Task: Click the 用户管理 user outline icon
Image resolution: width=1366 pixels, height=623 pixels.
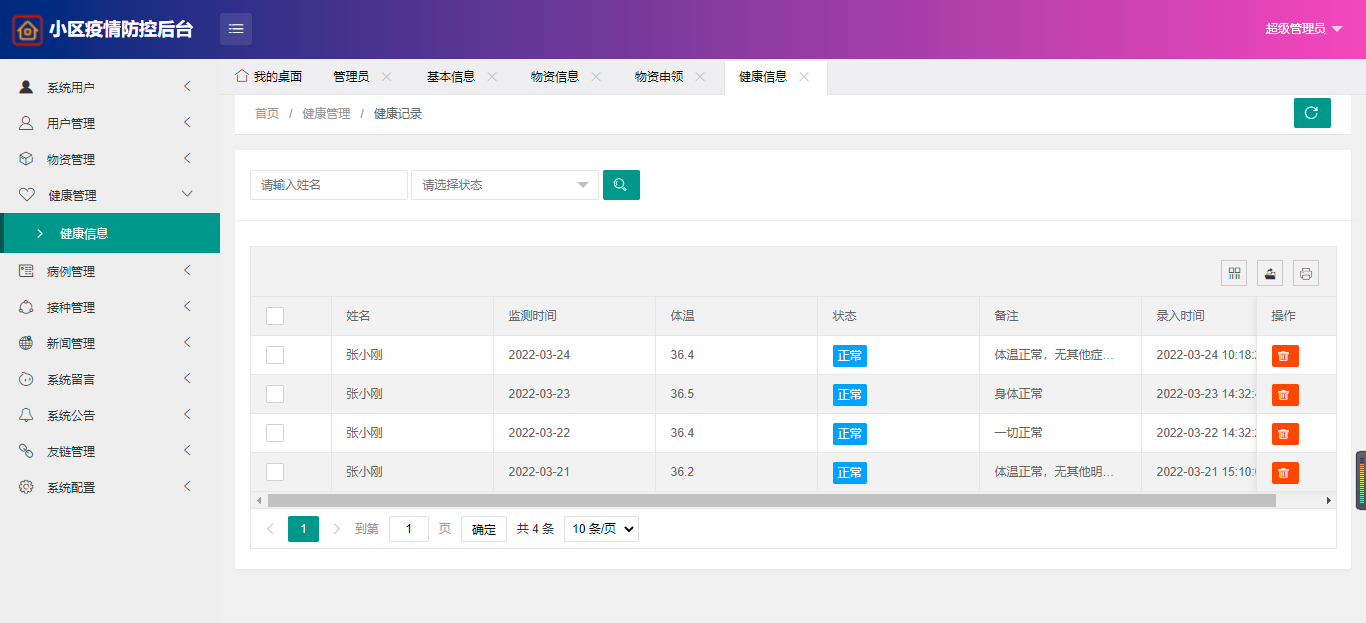Action: 26,123
